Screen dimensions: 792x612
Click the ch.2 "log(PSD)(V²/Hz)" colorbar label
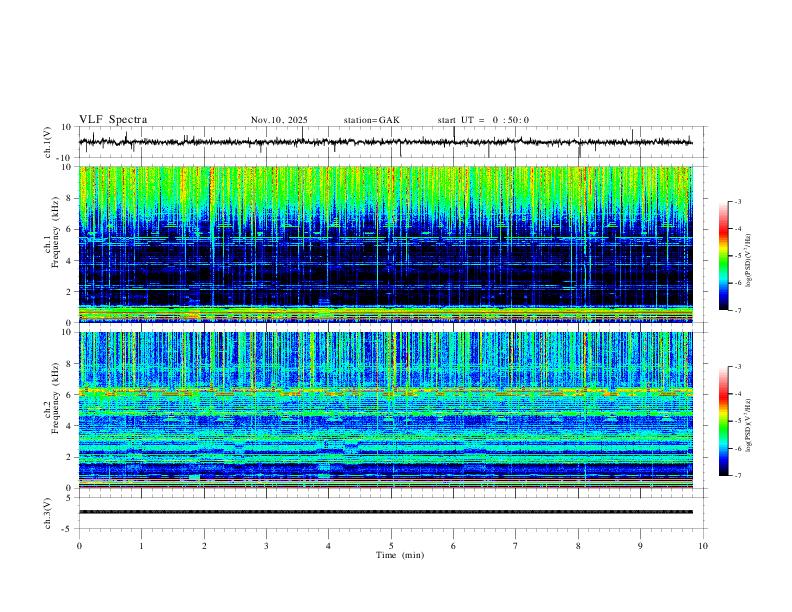(x=749, y=425)
